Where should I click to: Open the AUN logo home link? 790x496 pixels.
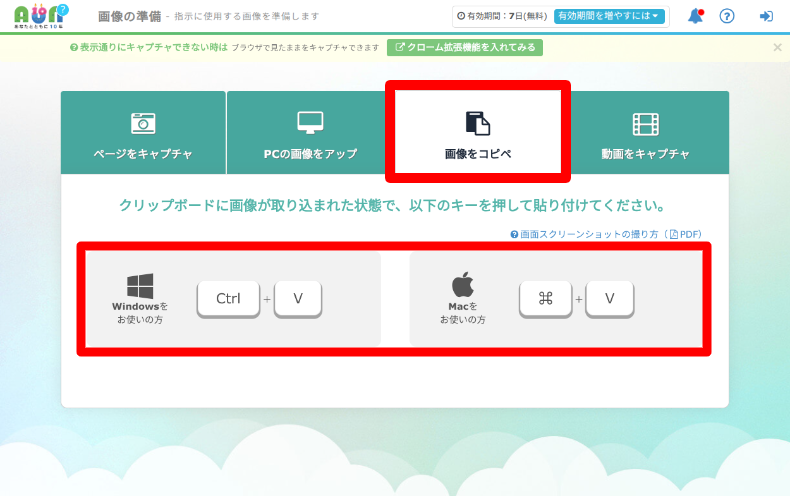pos(41,16)
